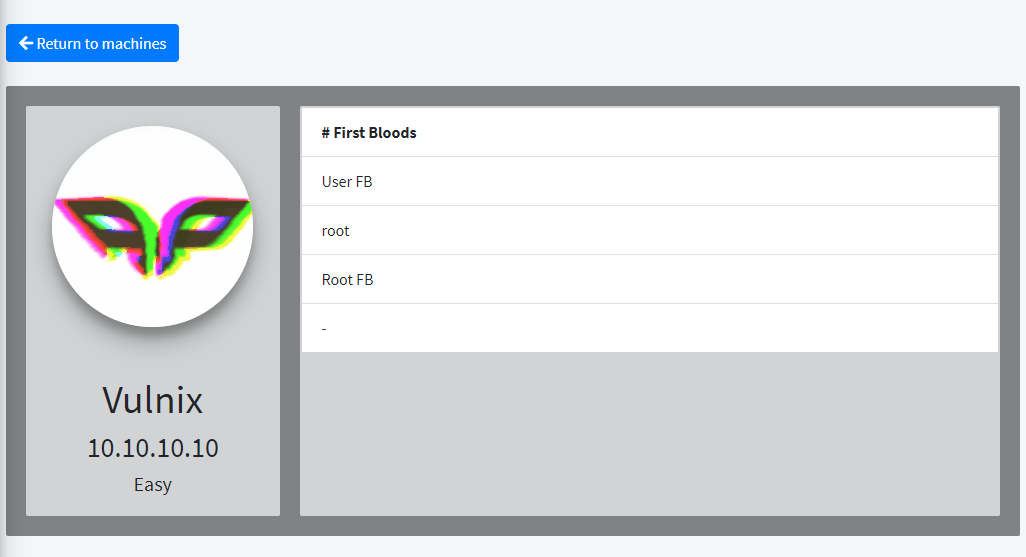The image size is (1026, 557).
Task: Click the Vulnix mask logo avatar
Action: [152, 226]
